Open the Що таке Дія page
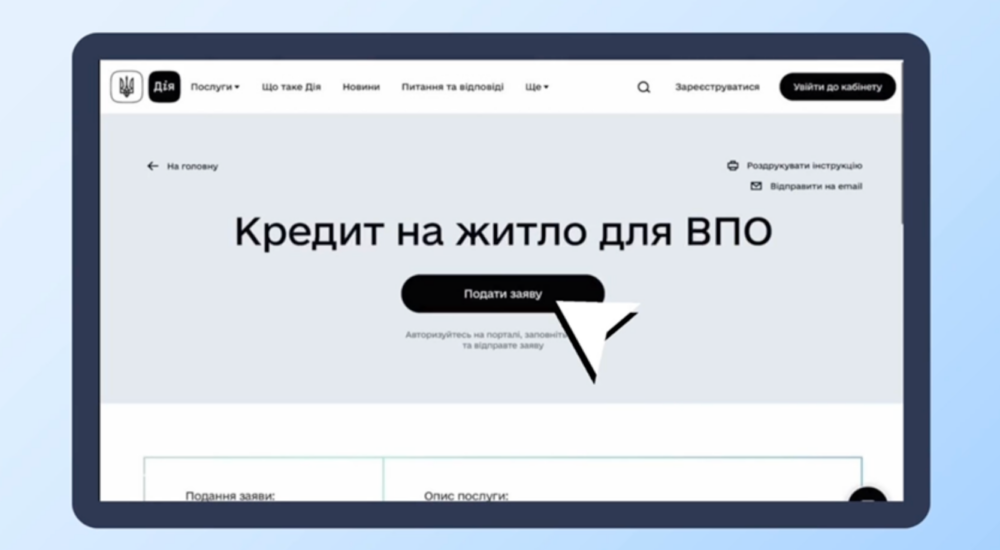 tap(291, 87)
